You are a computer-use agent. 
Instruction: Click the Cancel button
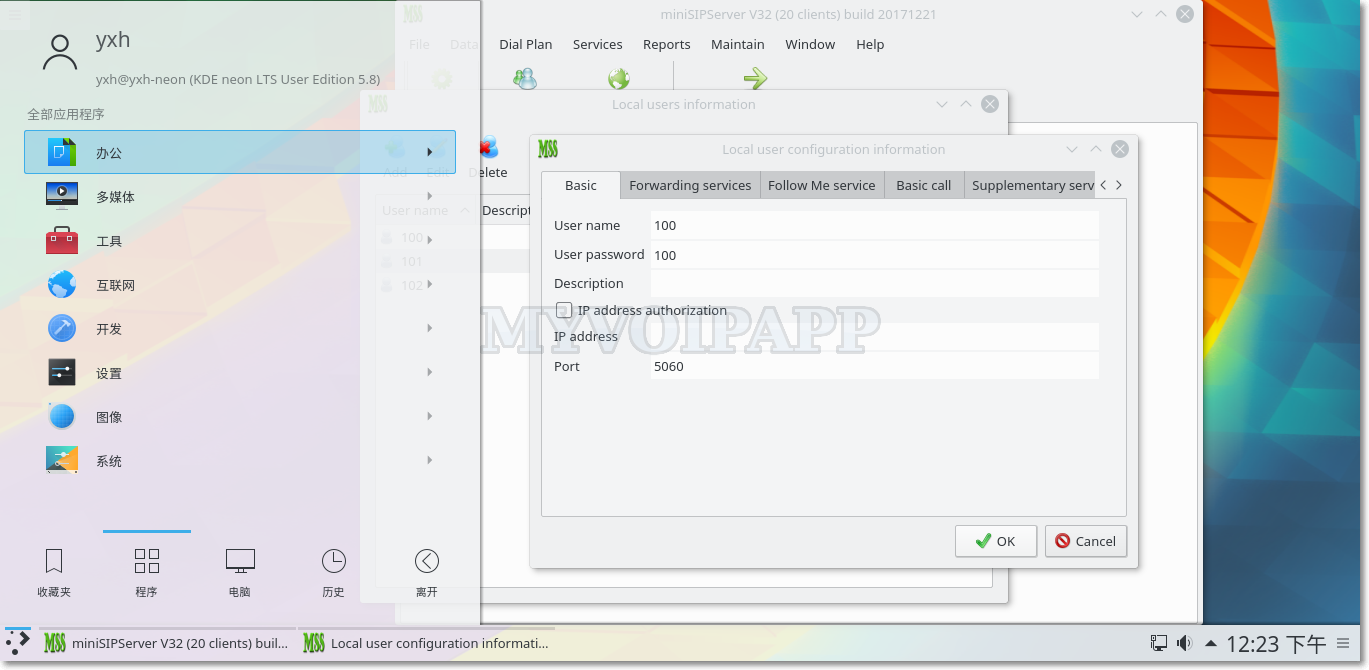(1086, 541)
